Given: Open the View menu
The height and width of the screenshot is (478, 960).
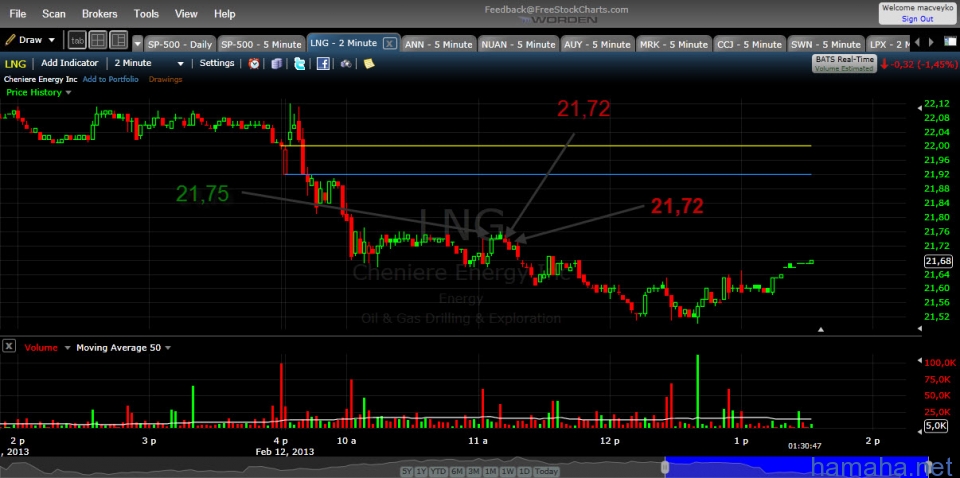Looking at the screenshot, I should [186, 13].
